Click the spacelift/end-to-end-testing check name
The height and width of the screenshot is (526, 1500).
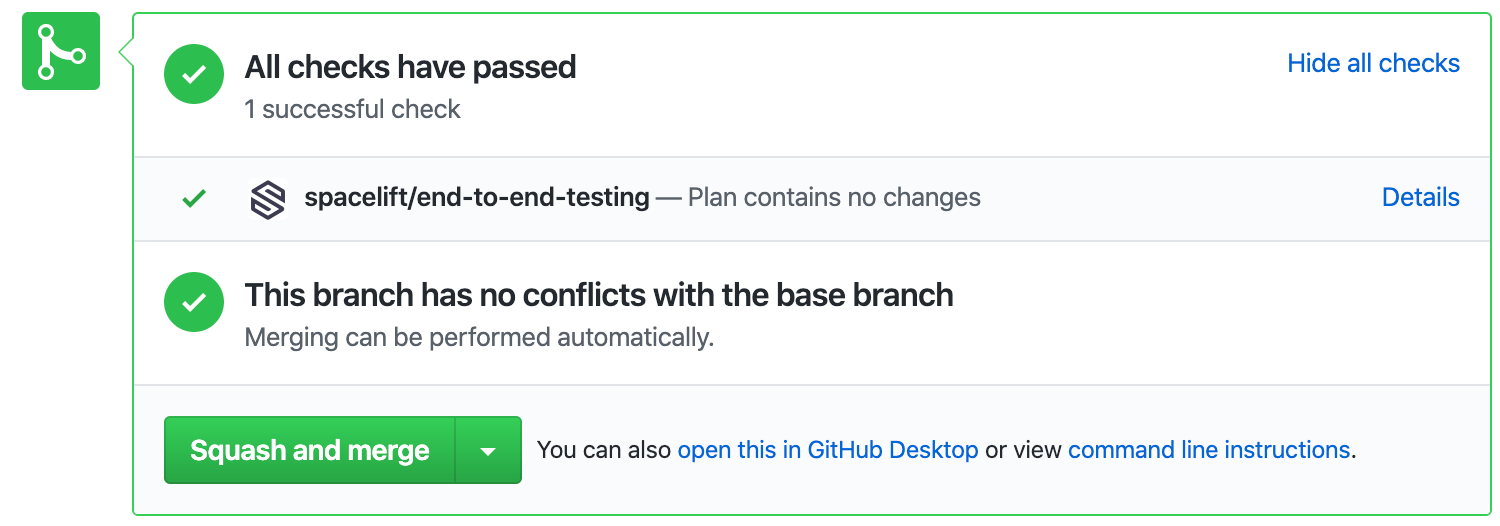point(476,198)
